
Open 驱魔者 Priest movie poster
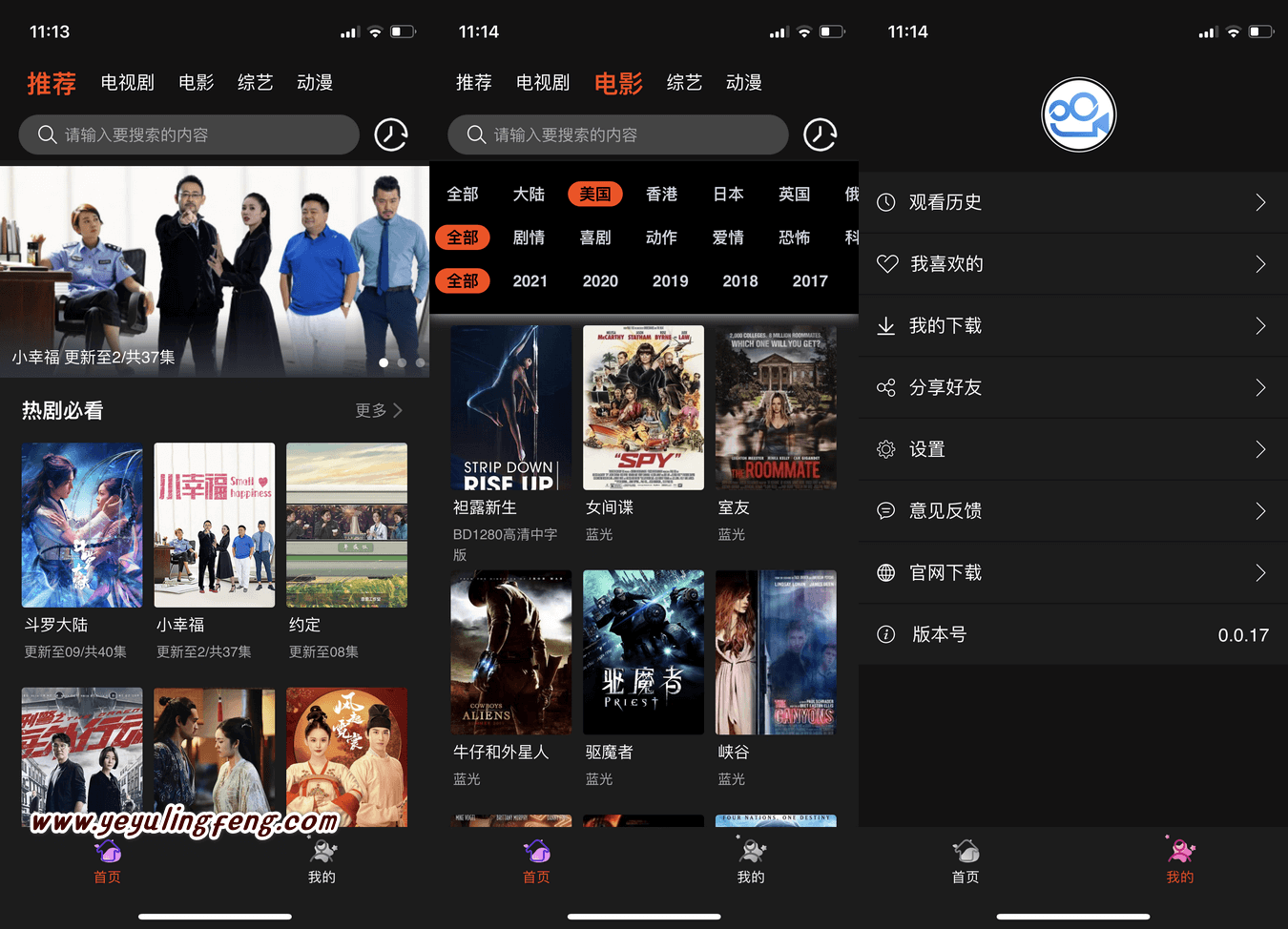[x=644, y=652]
